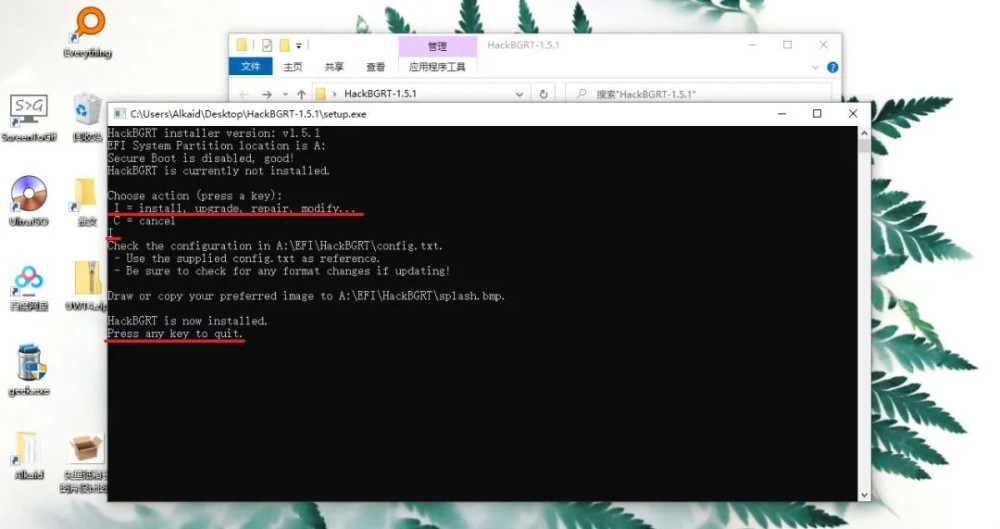
Task: Select the 管理 contextual tab
Action: (438, 47)
